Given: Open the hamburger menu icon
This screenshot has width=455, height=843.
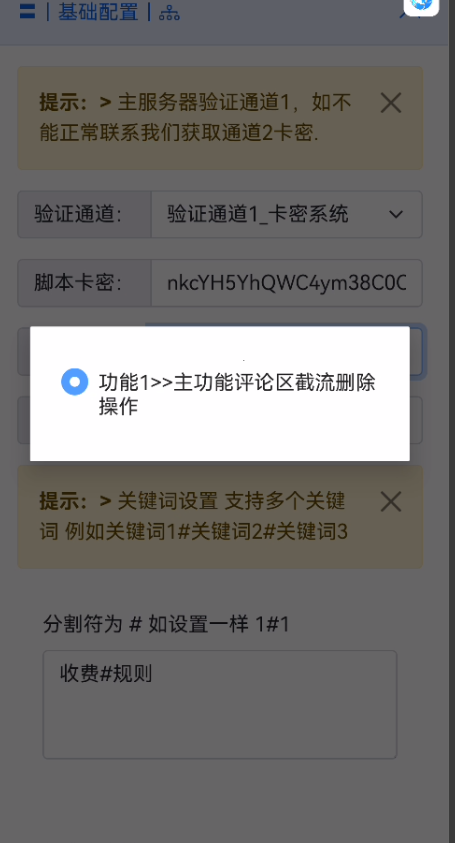Looking at the screenshot, I should click(x=27, y=12).
